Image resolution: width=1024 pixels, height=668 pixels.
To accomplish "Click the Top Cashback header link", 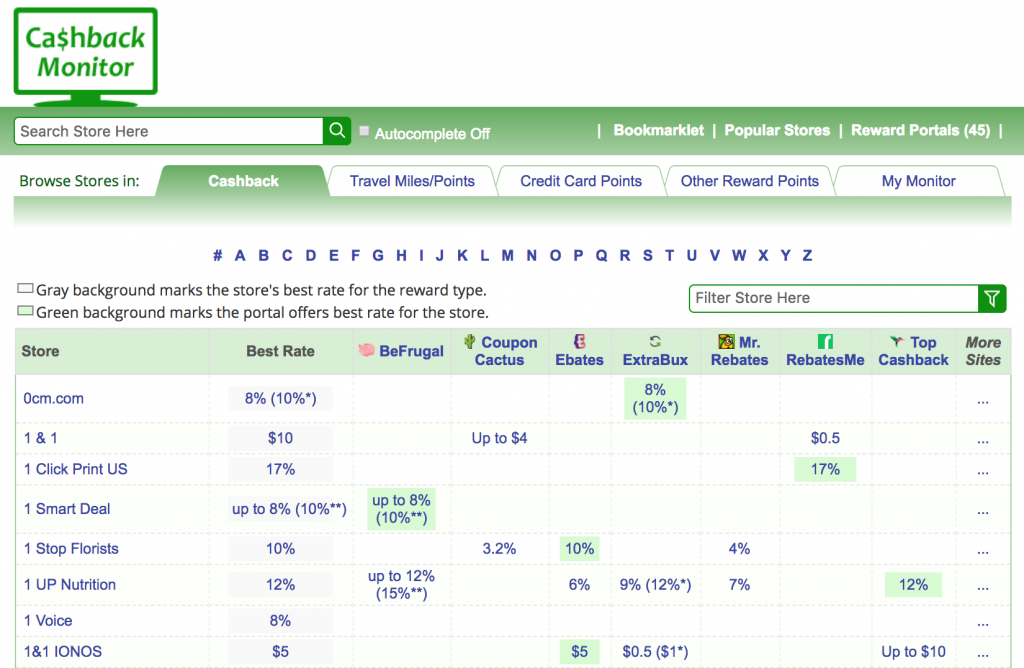I will (x=913, y=351).
